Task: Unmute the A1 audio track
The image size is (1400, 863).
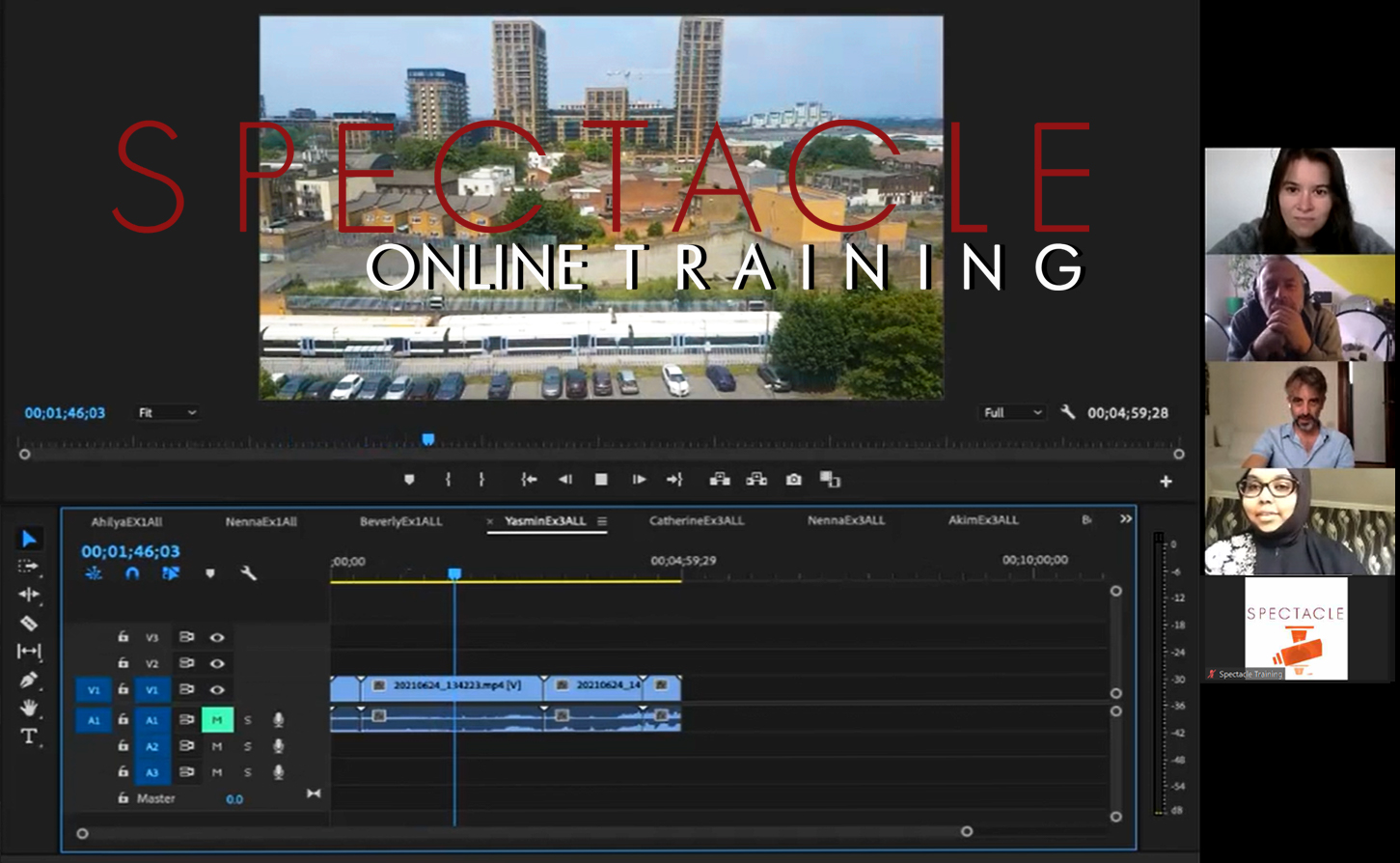Action: pyautogui.click(x=217, y=720)
